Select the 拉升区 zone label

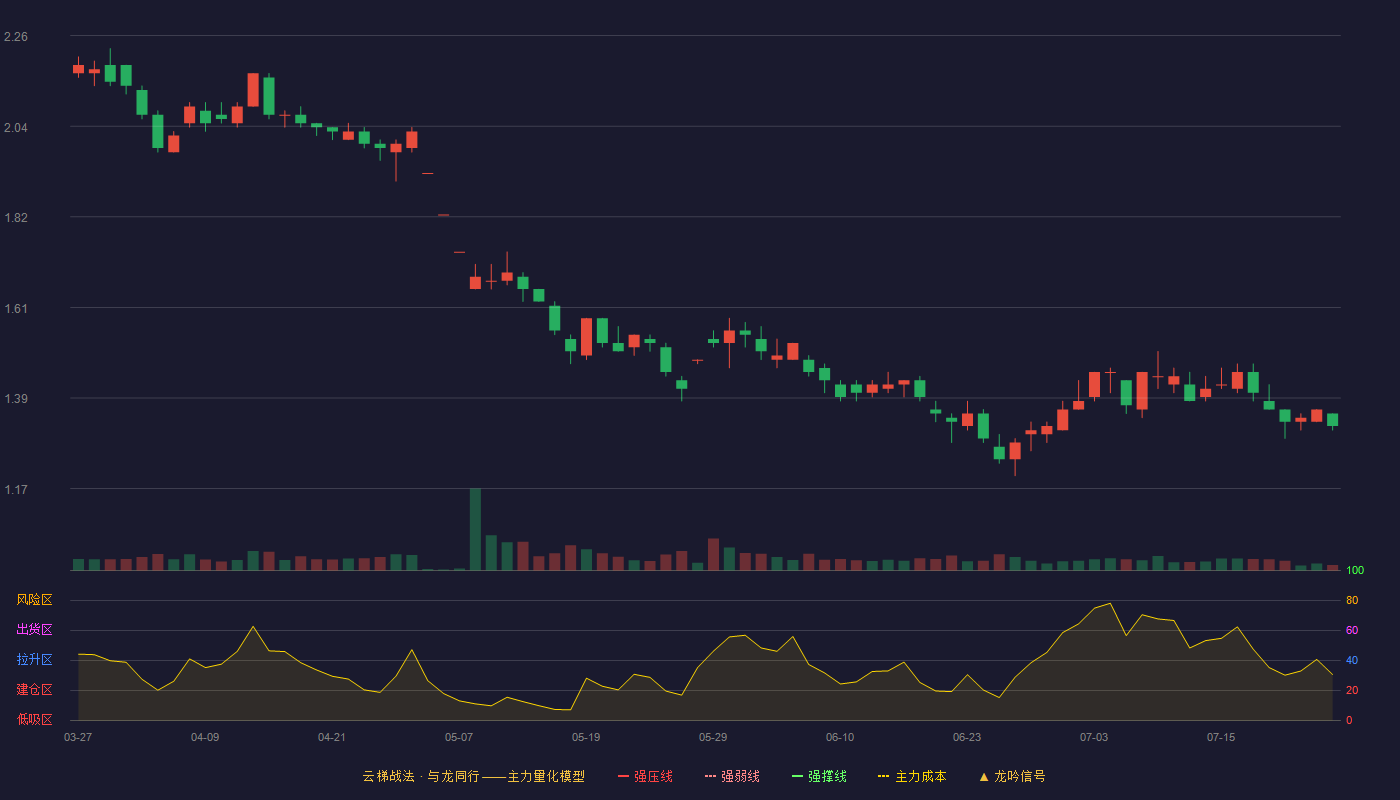point(34,660)
